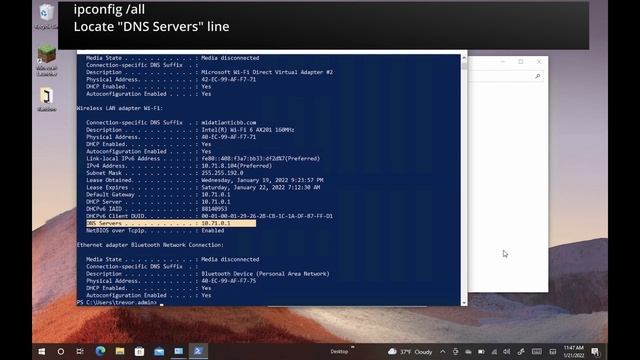Screen dimensions: 640x360
Task: Open the Mail app from the taskbar
Action: (x=159, y=351)
